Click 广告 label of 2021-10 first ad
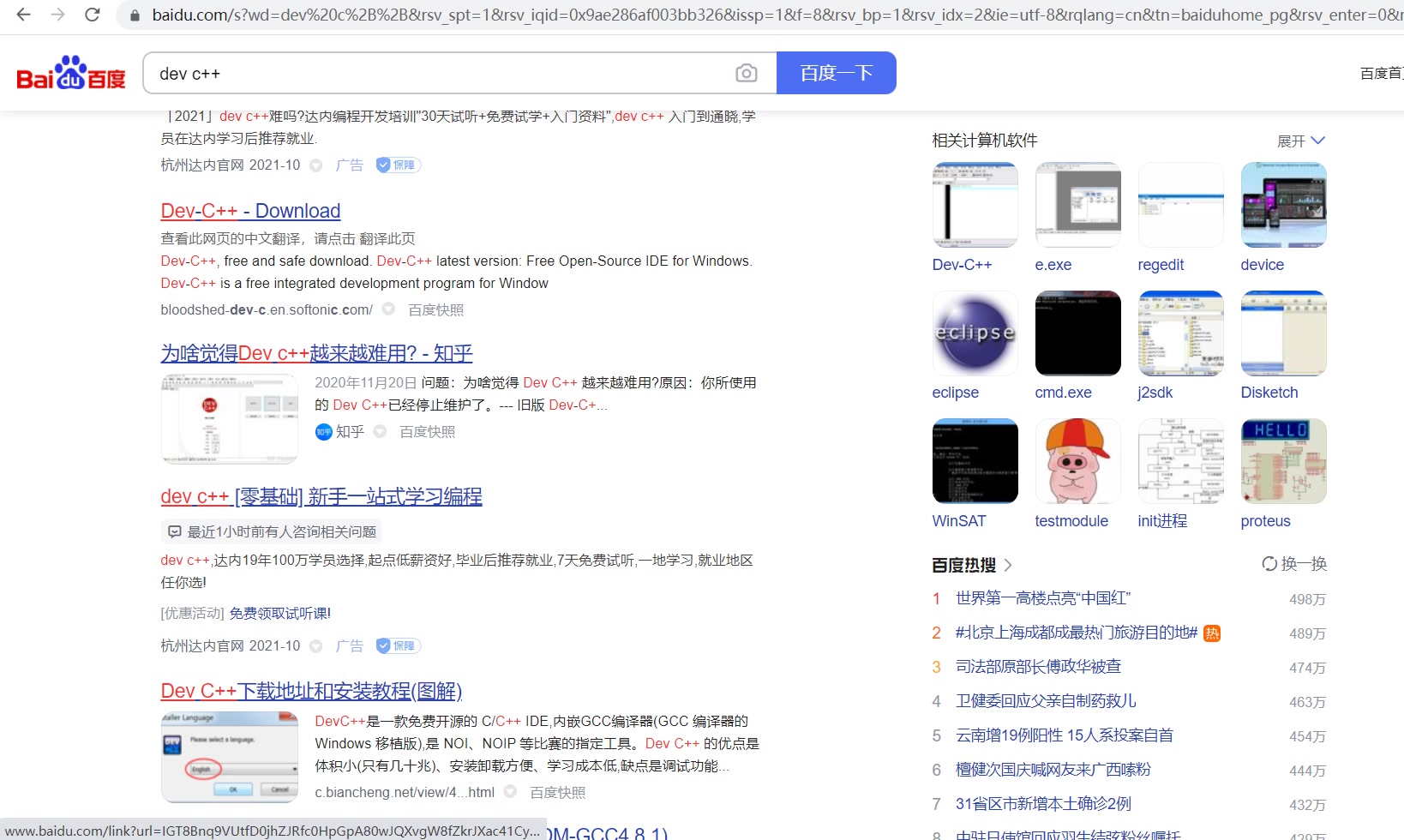 [x=350, y=165]
